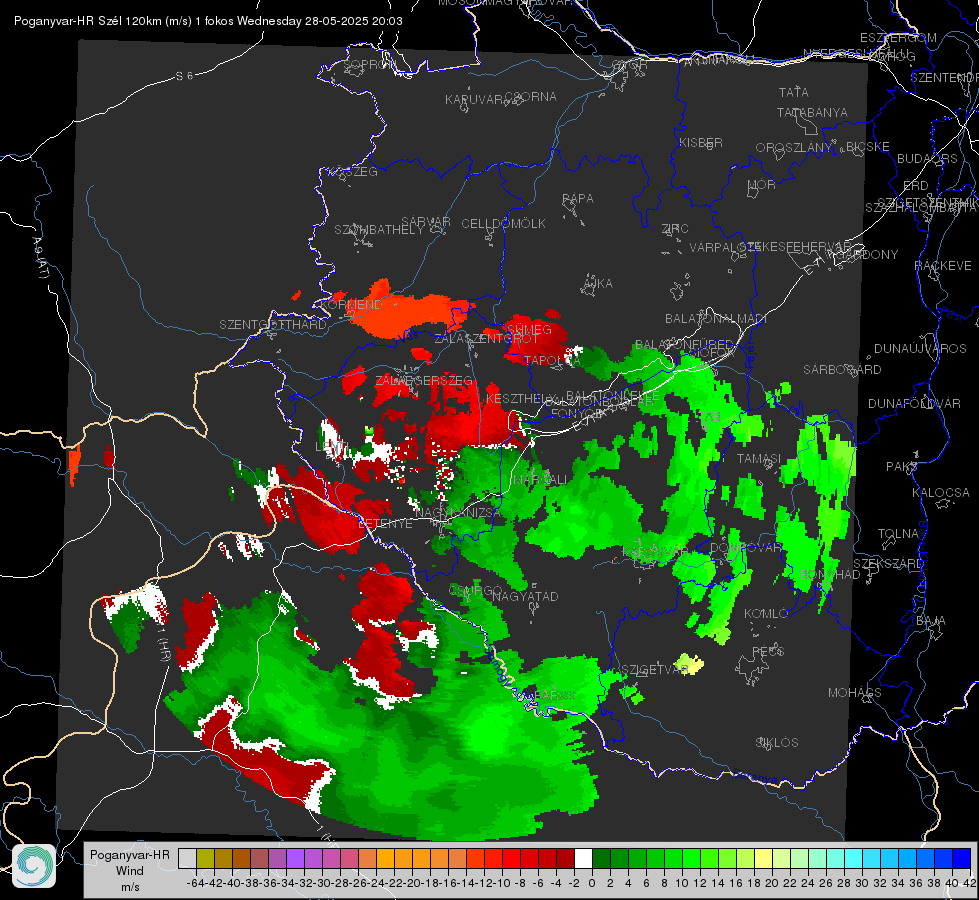Click the swirl weather service logo

click(34, 866)
